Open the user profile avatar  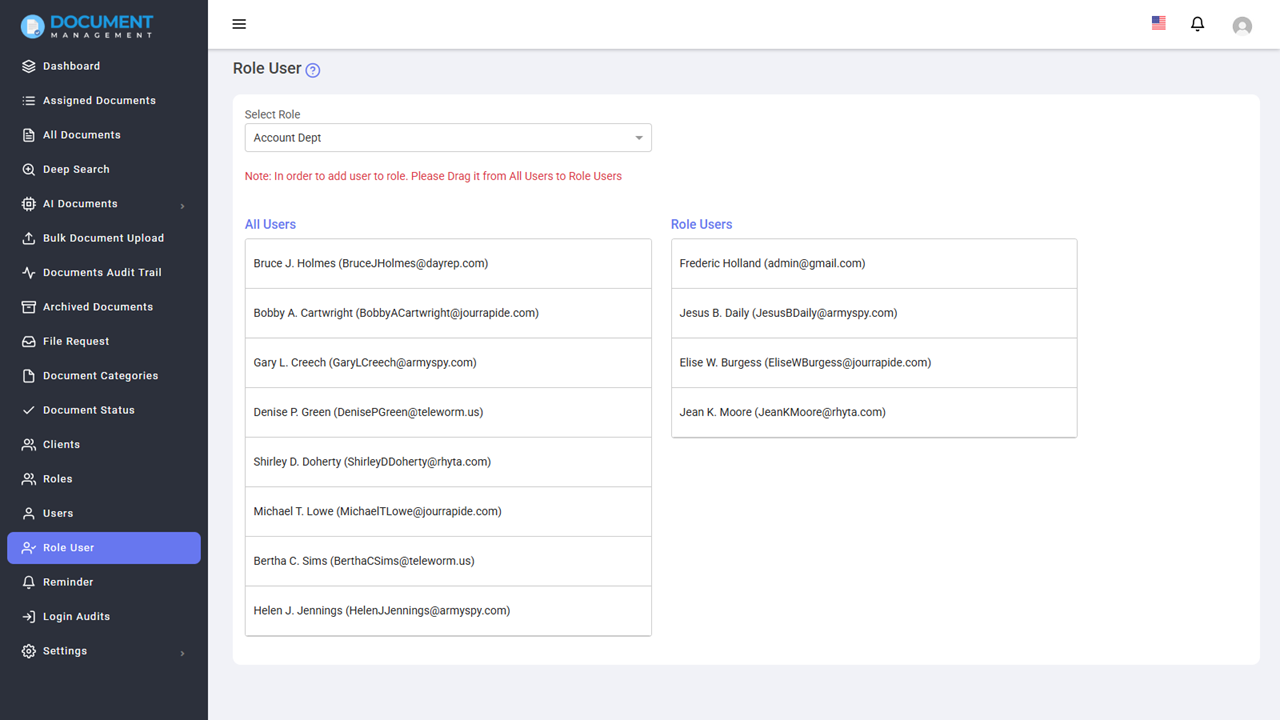click(1242, 26)
